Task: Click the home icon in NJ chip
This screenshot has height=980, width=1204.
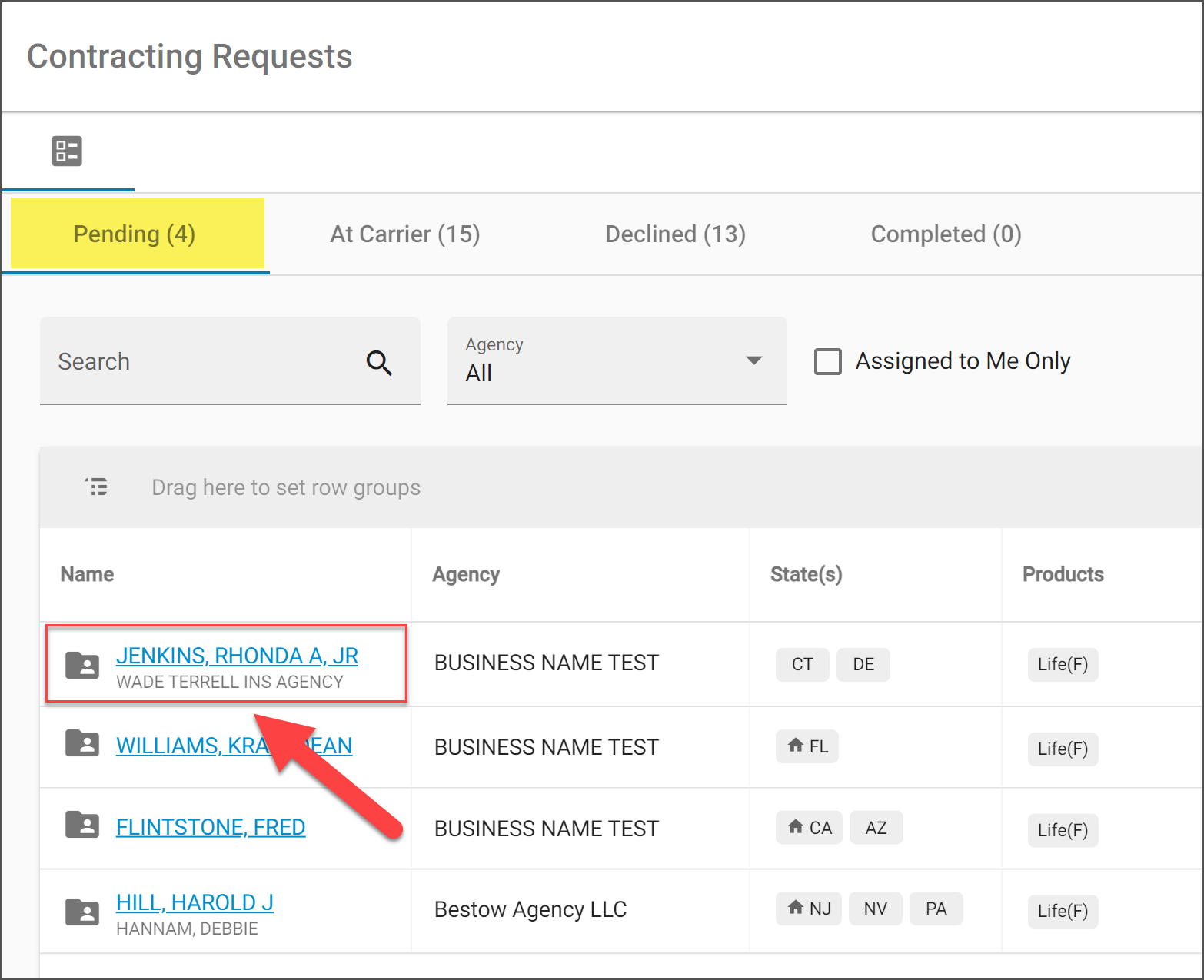Action: (796, 907)
